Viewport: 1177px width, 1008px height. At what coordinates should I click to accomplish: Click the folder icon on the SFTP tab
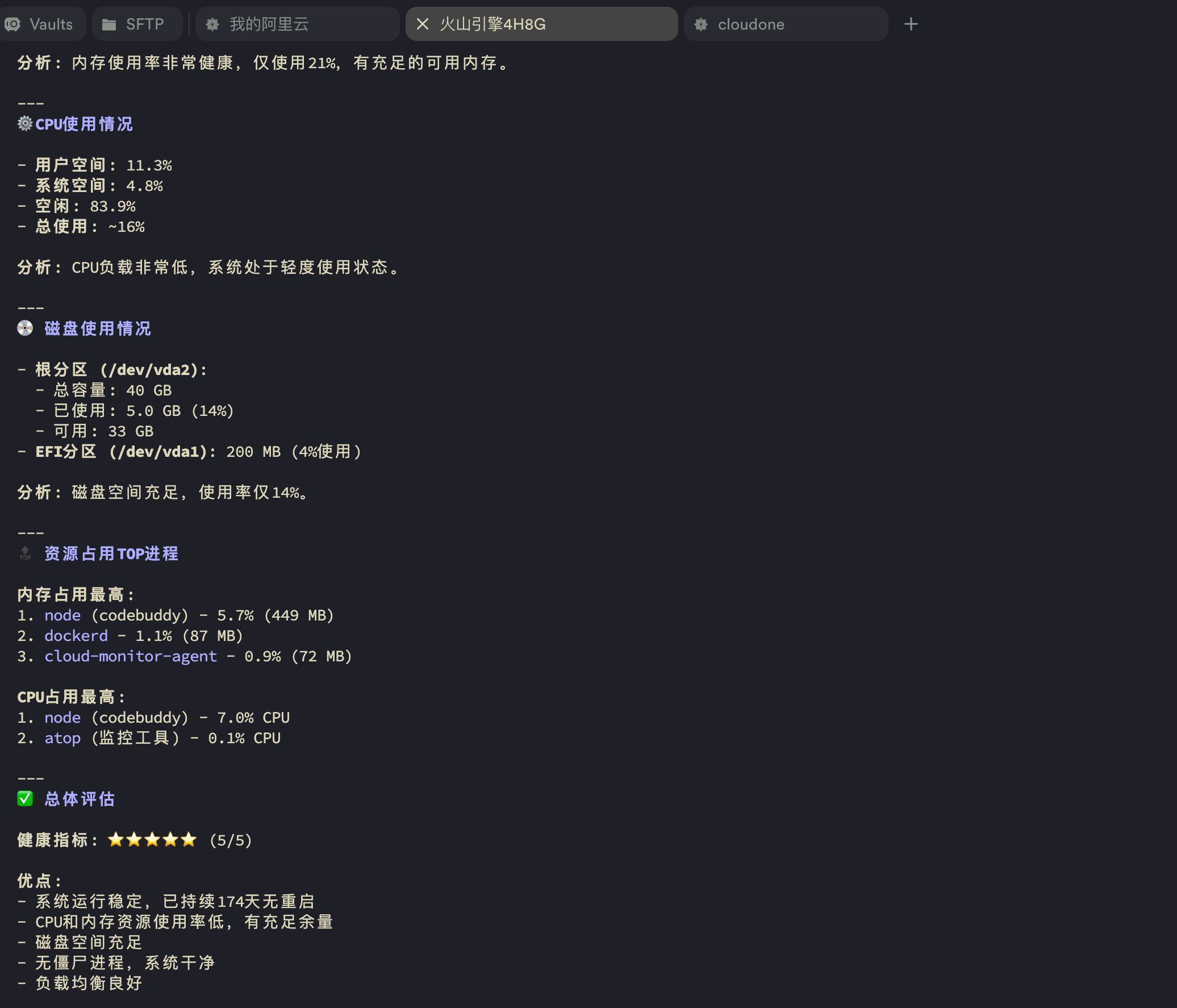tap(109, 24)
